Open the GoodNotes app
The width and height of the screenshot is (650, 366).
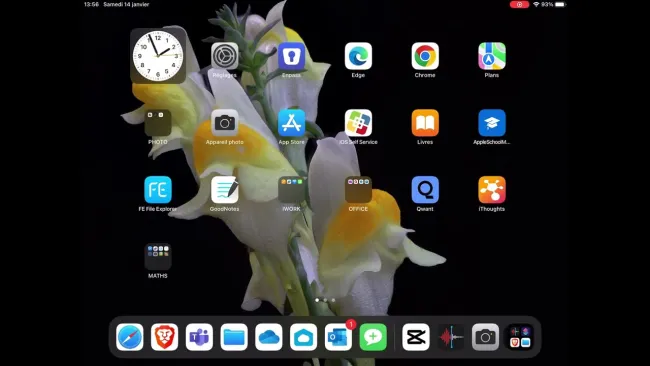(x=225, y=190)
